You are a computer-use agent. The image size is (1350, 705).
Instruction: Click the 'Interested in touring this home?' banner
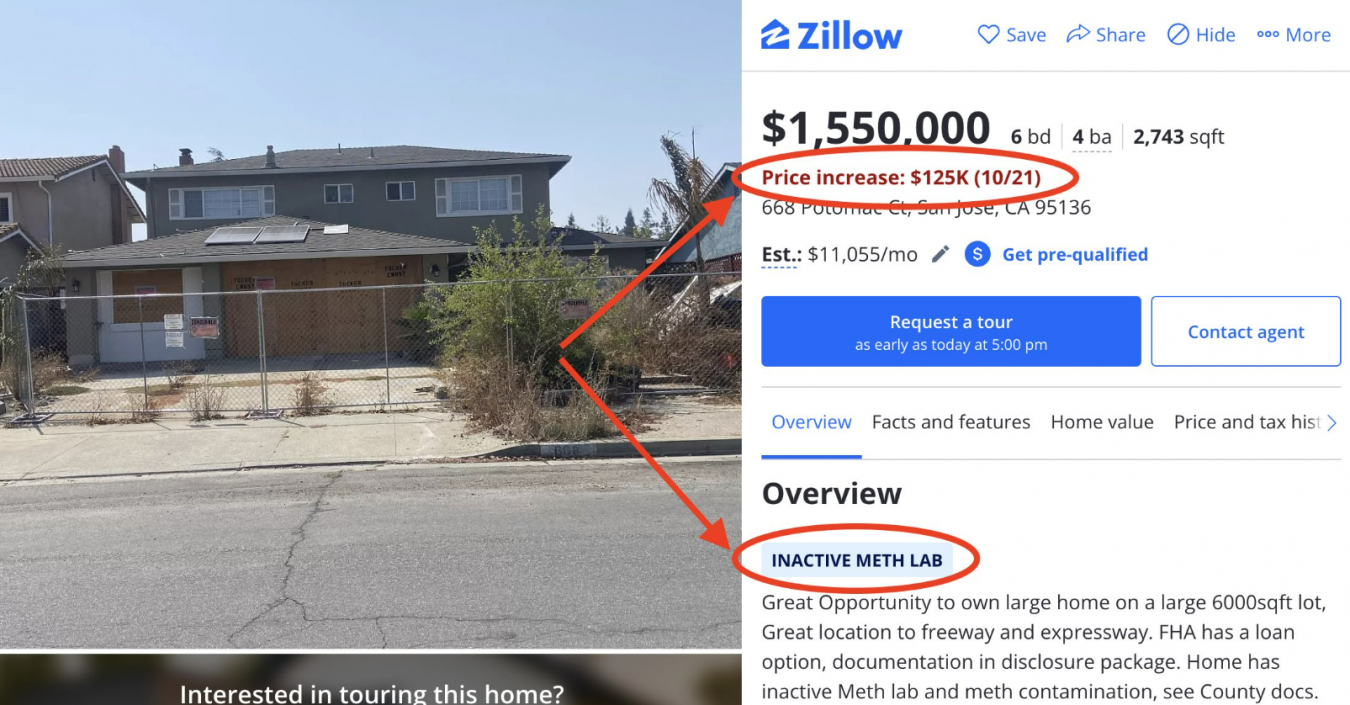(x=370, y=691)
